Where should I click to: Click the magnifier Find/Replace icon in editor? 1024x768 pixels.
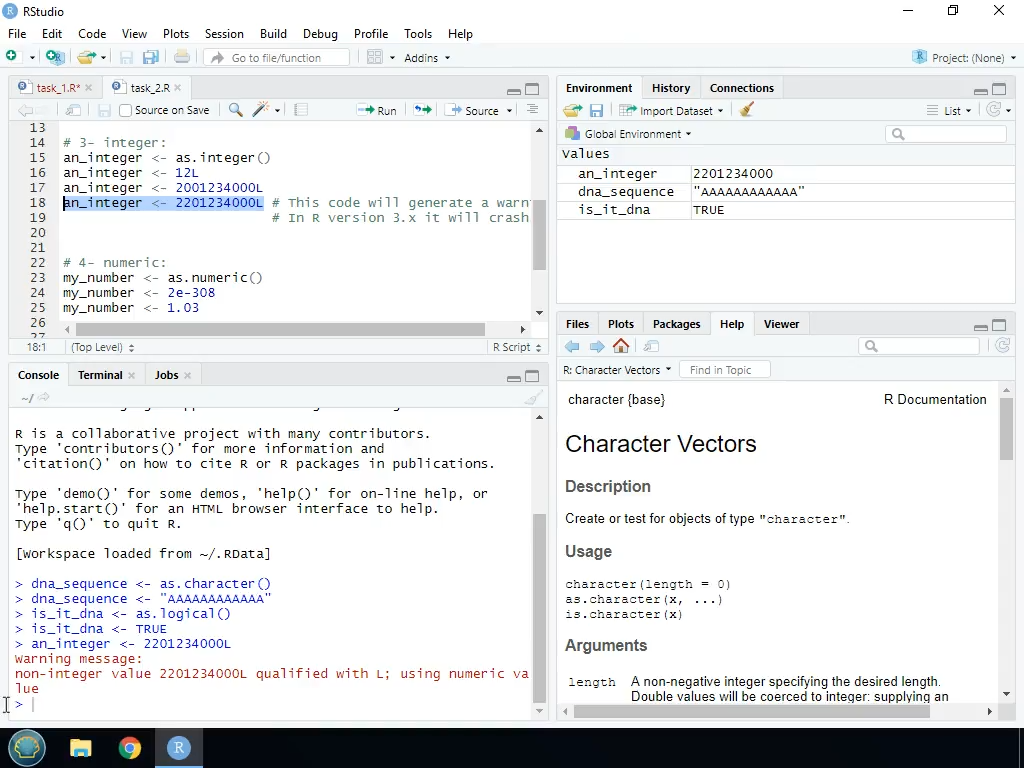[x=236, y=110]
